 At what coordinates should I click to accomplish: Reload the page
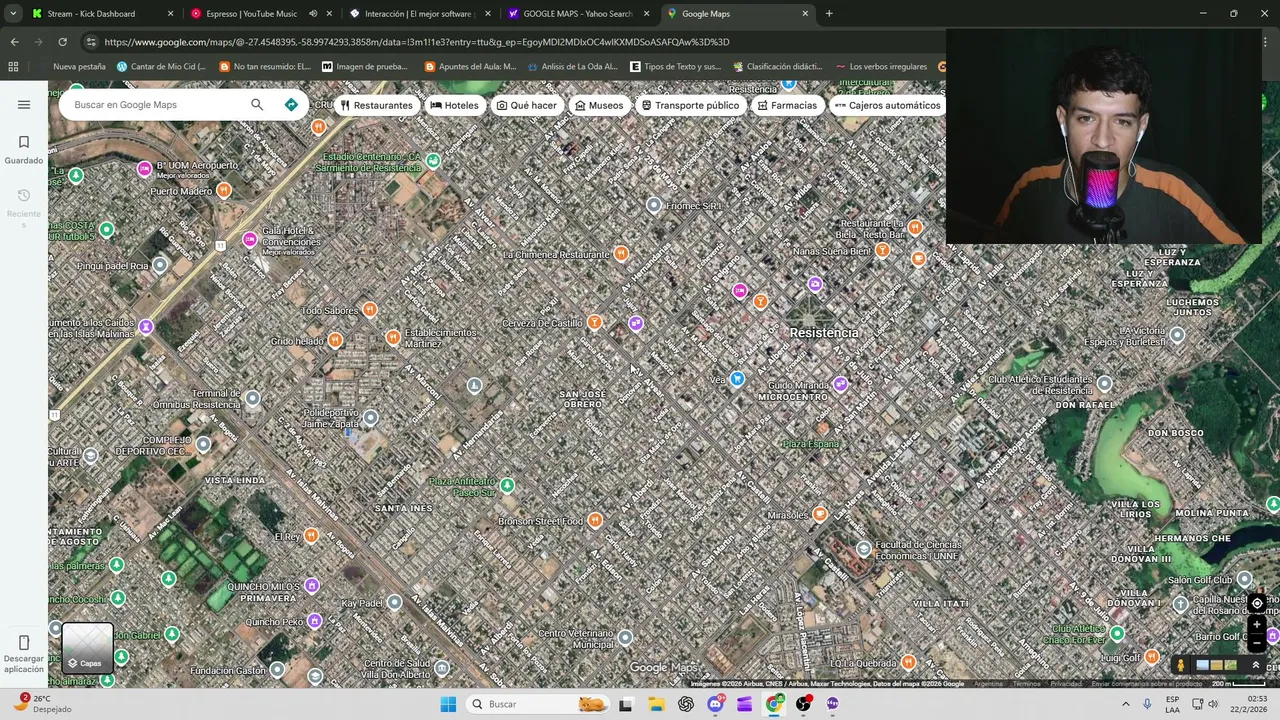pyautogui.click(x=62, y=42)
